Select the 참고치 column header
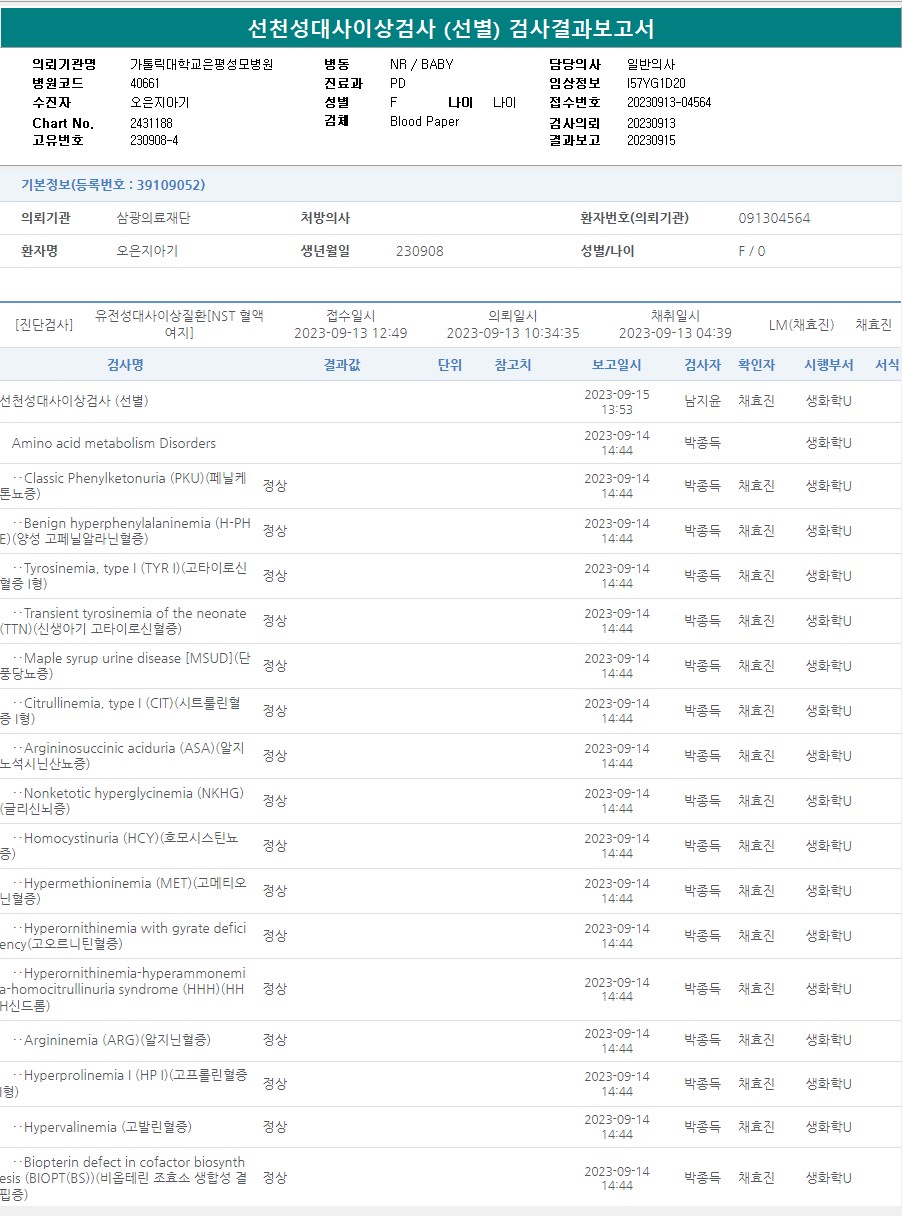Screen dimensions: 902x1216 coord(513,365)
